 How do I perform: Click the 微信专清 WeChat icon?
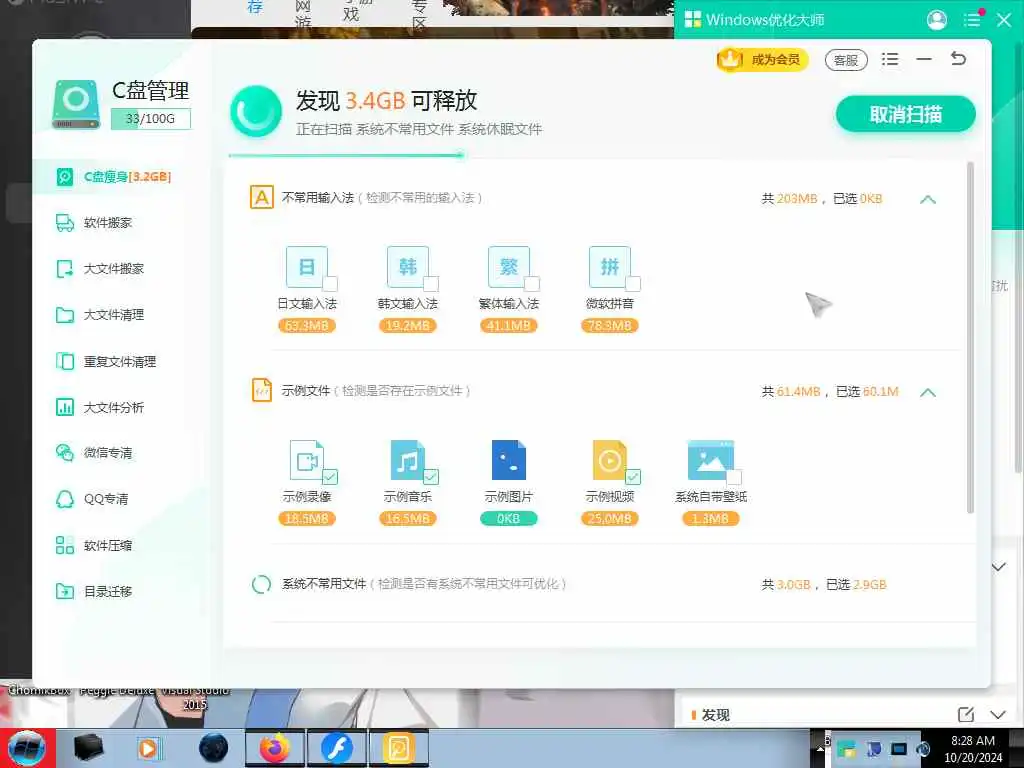click(x=65, y=453)
